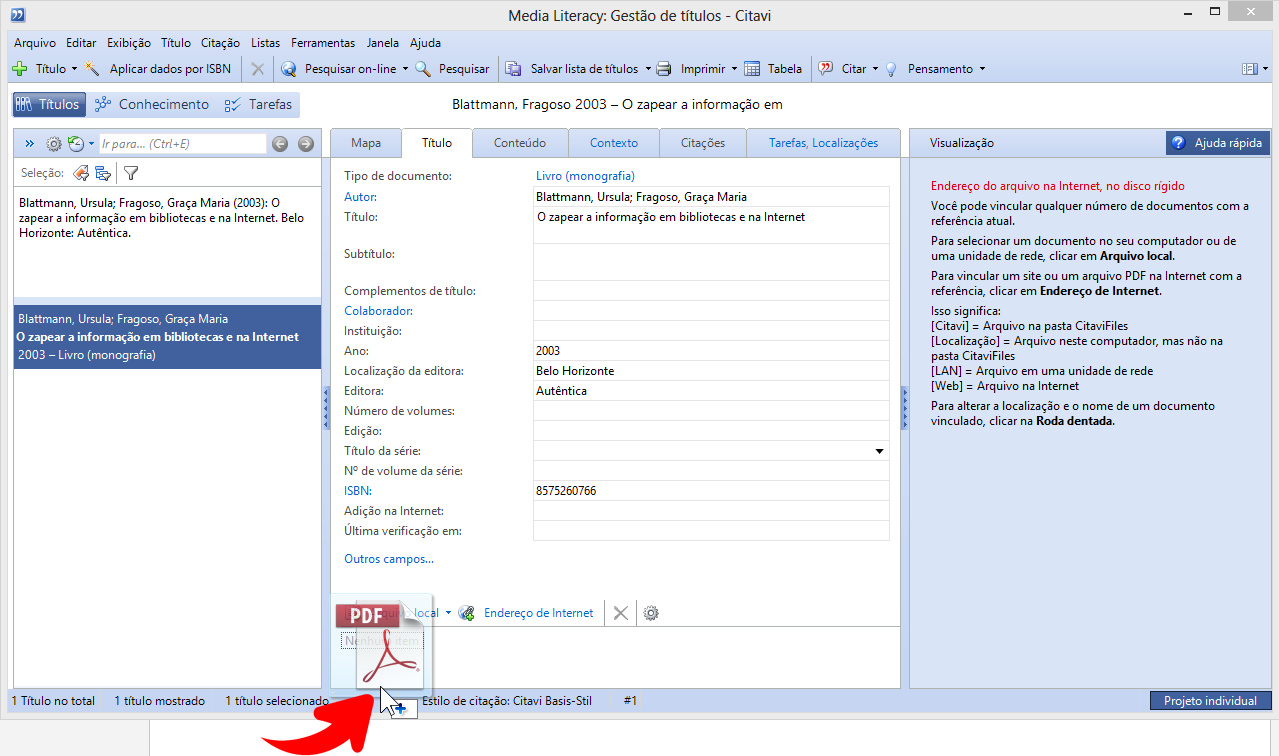1279x756 pixels.
Task: Click the double chevron icon in left panel
Action: pos(29,144)
